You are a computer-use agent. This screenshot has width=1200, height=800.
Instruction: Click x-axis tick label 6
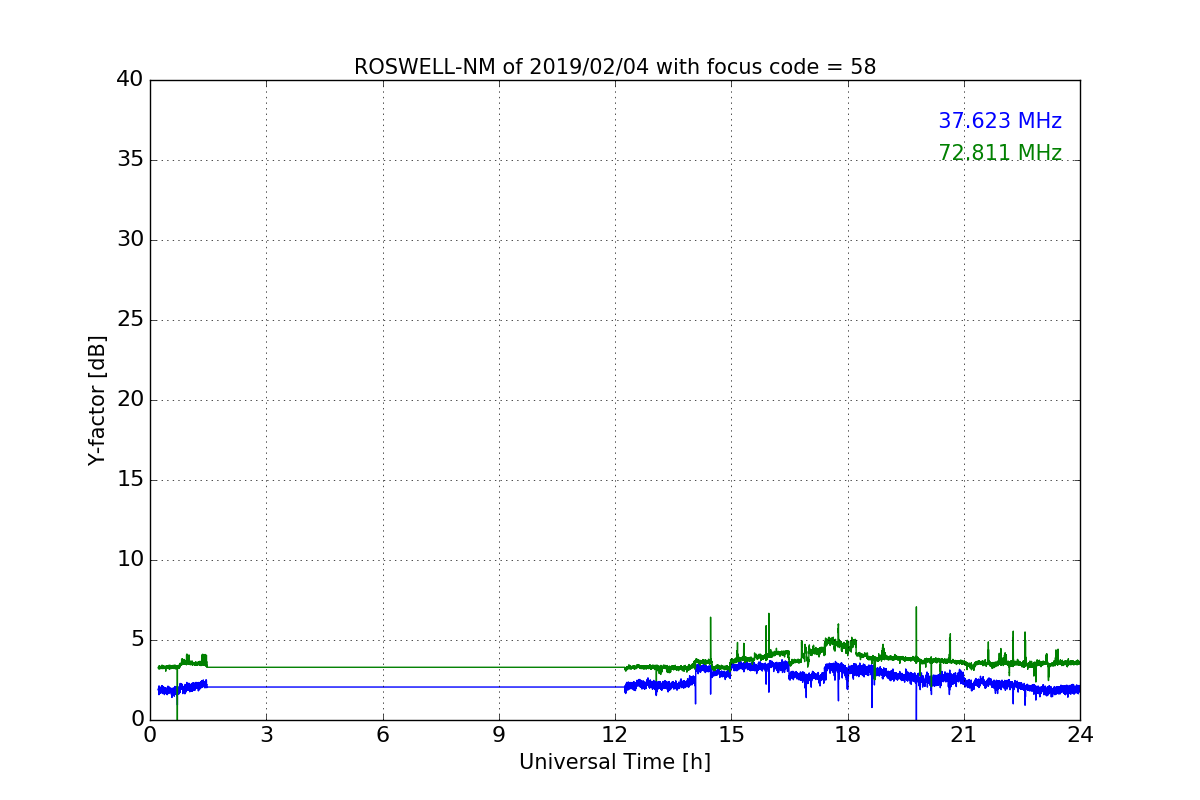click(382, 735)
